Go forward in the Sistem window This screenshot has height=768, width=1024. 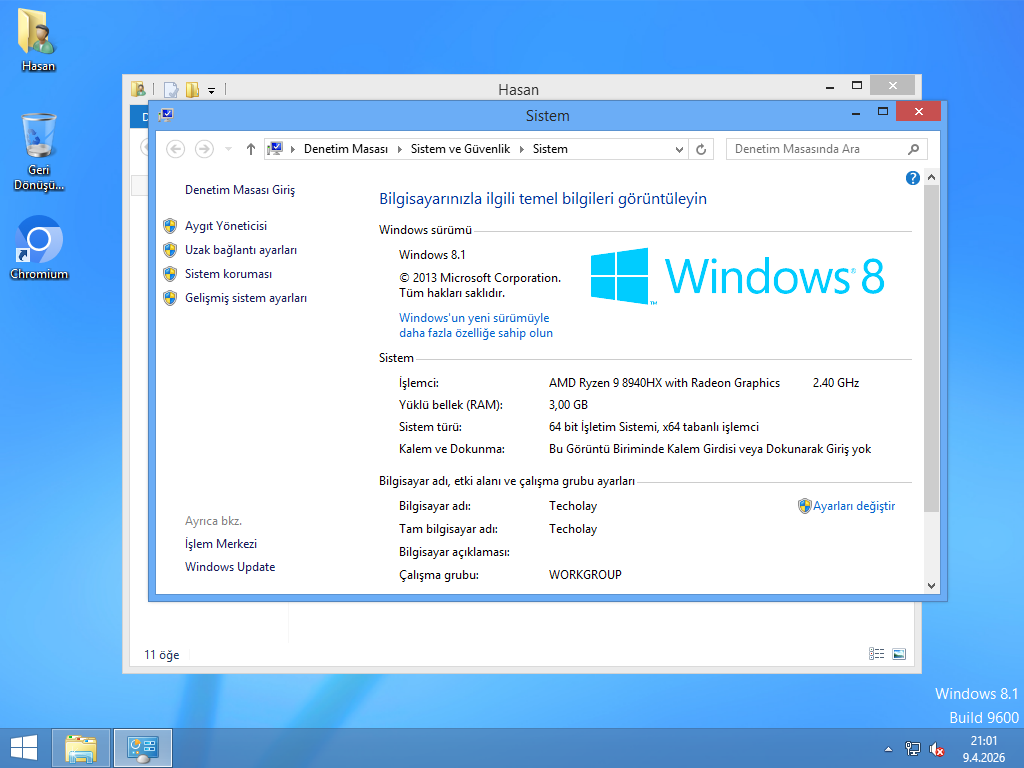204,149
